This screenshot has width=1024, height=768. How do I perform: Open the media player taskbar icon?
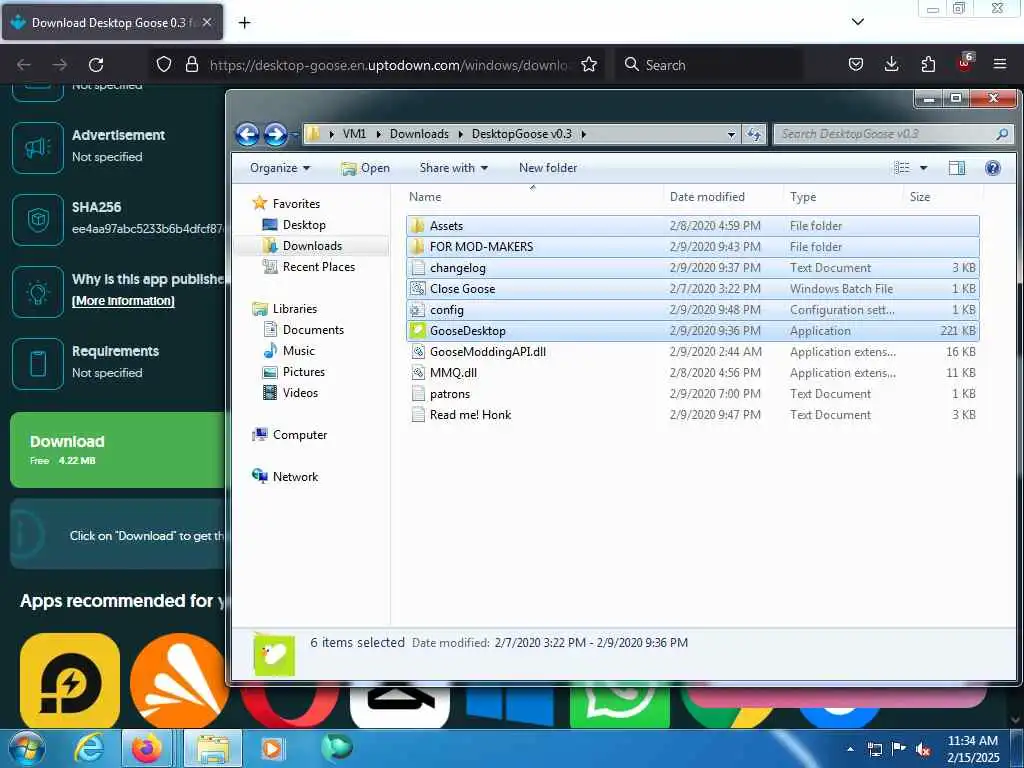272,748
